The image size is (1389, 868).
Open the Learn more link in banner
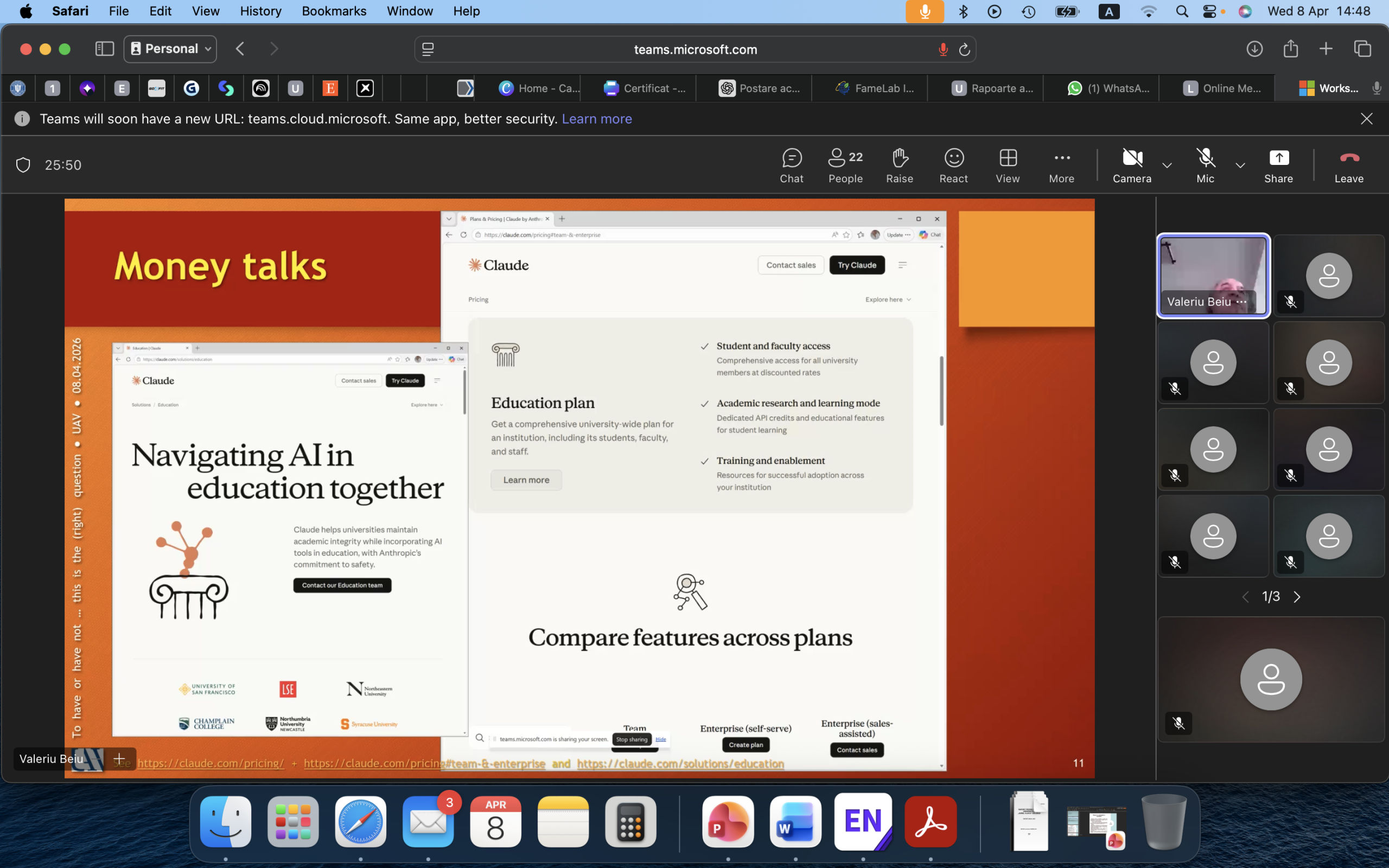(x=596, y=119)
